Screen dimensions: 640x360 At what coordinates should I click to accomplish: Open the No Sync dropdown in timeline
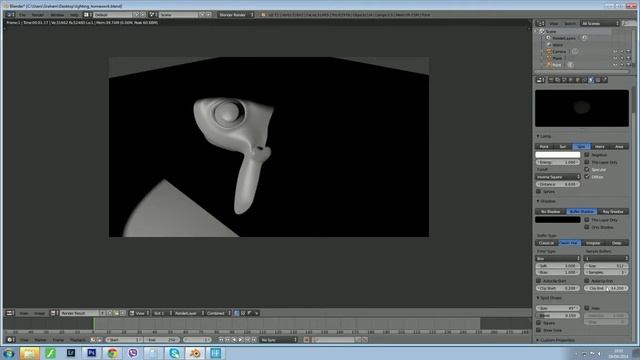(279, 340)
